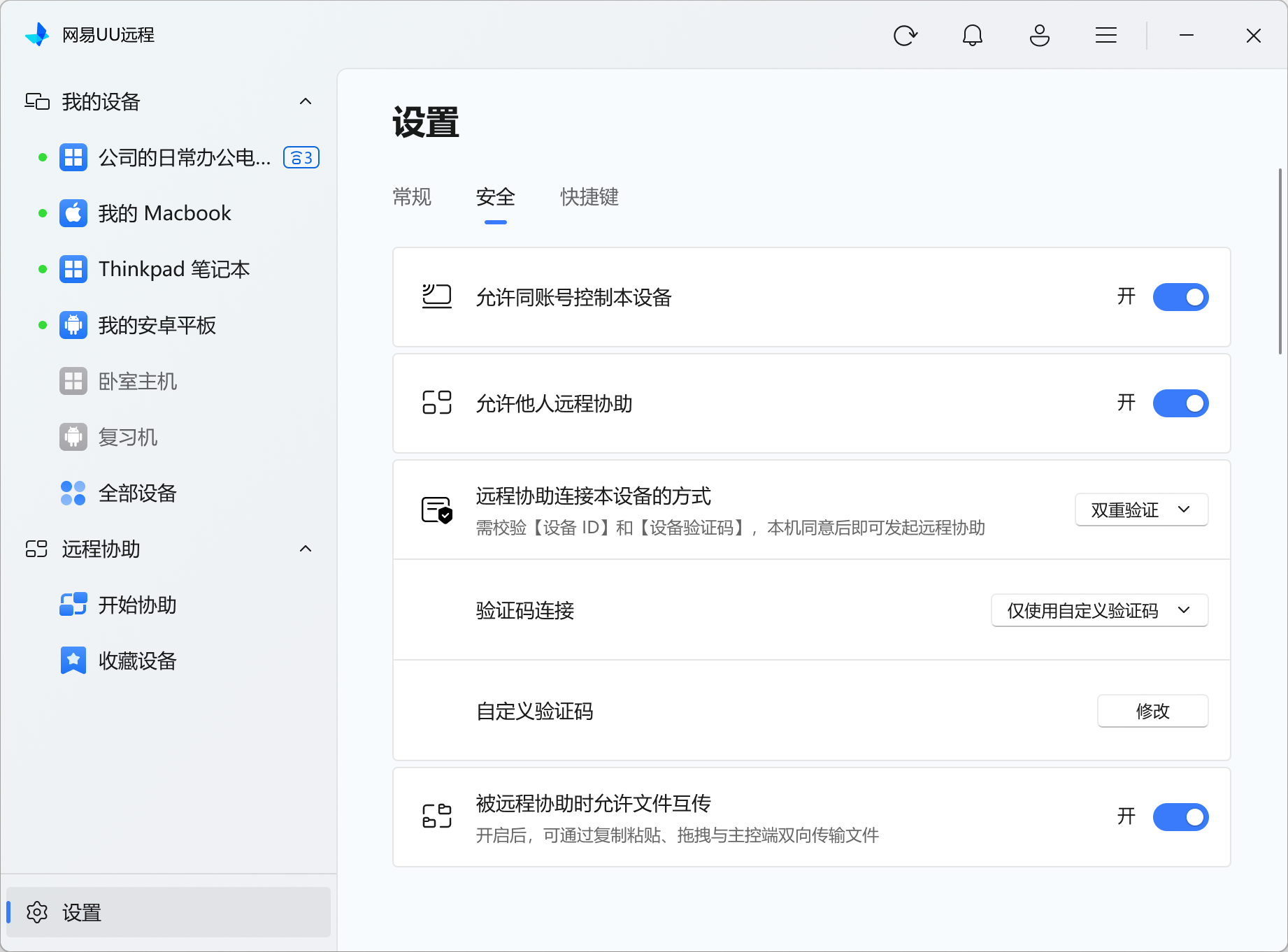1288x952 pixels.
Task: Click the 修改 button for custom code
Action: coord(1152,711)
